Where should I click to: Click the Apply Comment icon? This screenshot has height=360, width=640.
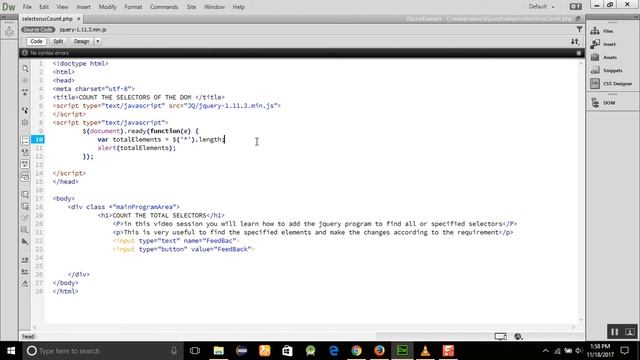(25, 194)
